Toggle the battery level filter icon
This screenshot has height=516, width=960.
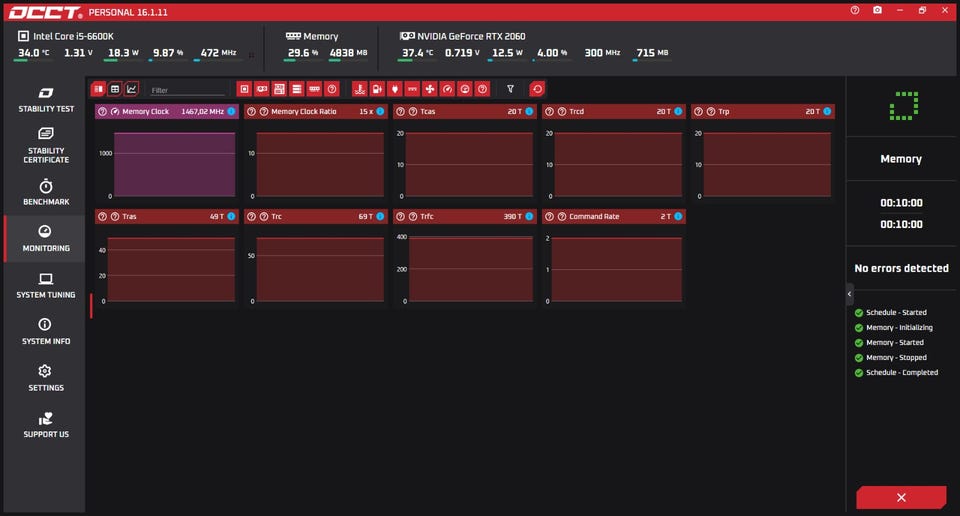pos(377,89)
